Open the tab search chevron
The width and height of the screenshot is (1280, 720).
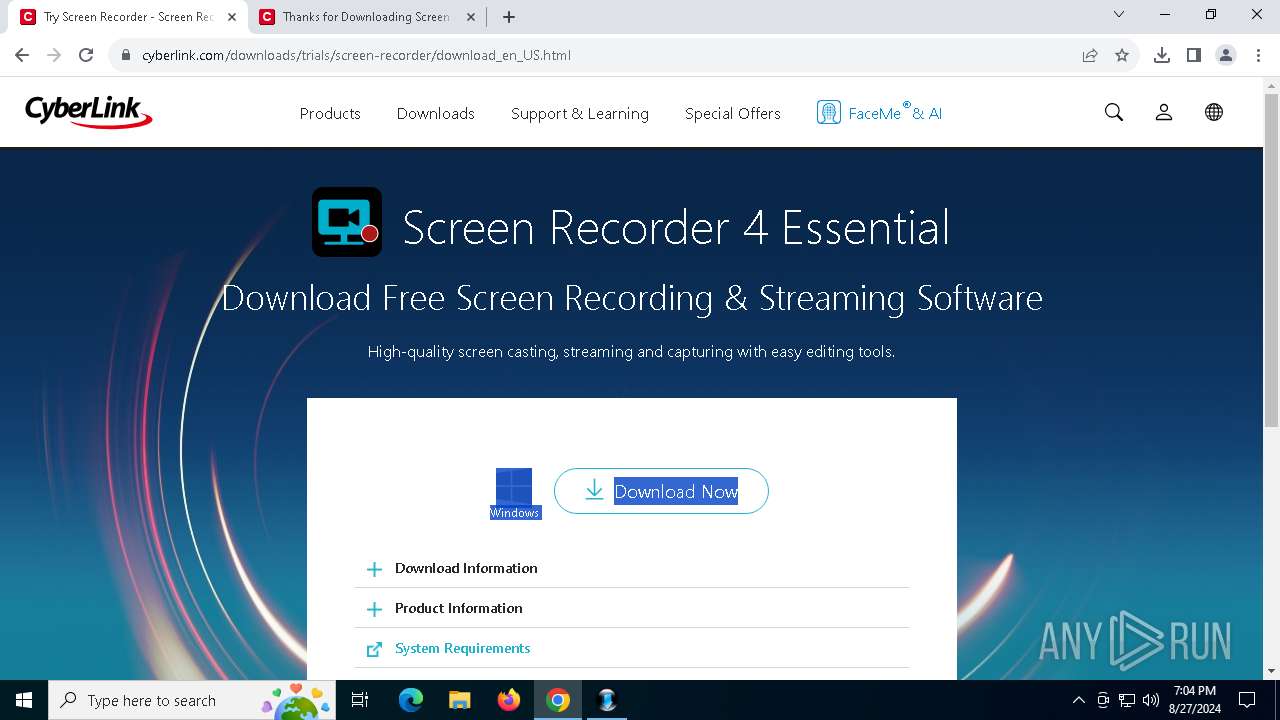[x=1119, y=14]
